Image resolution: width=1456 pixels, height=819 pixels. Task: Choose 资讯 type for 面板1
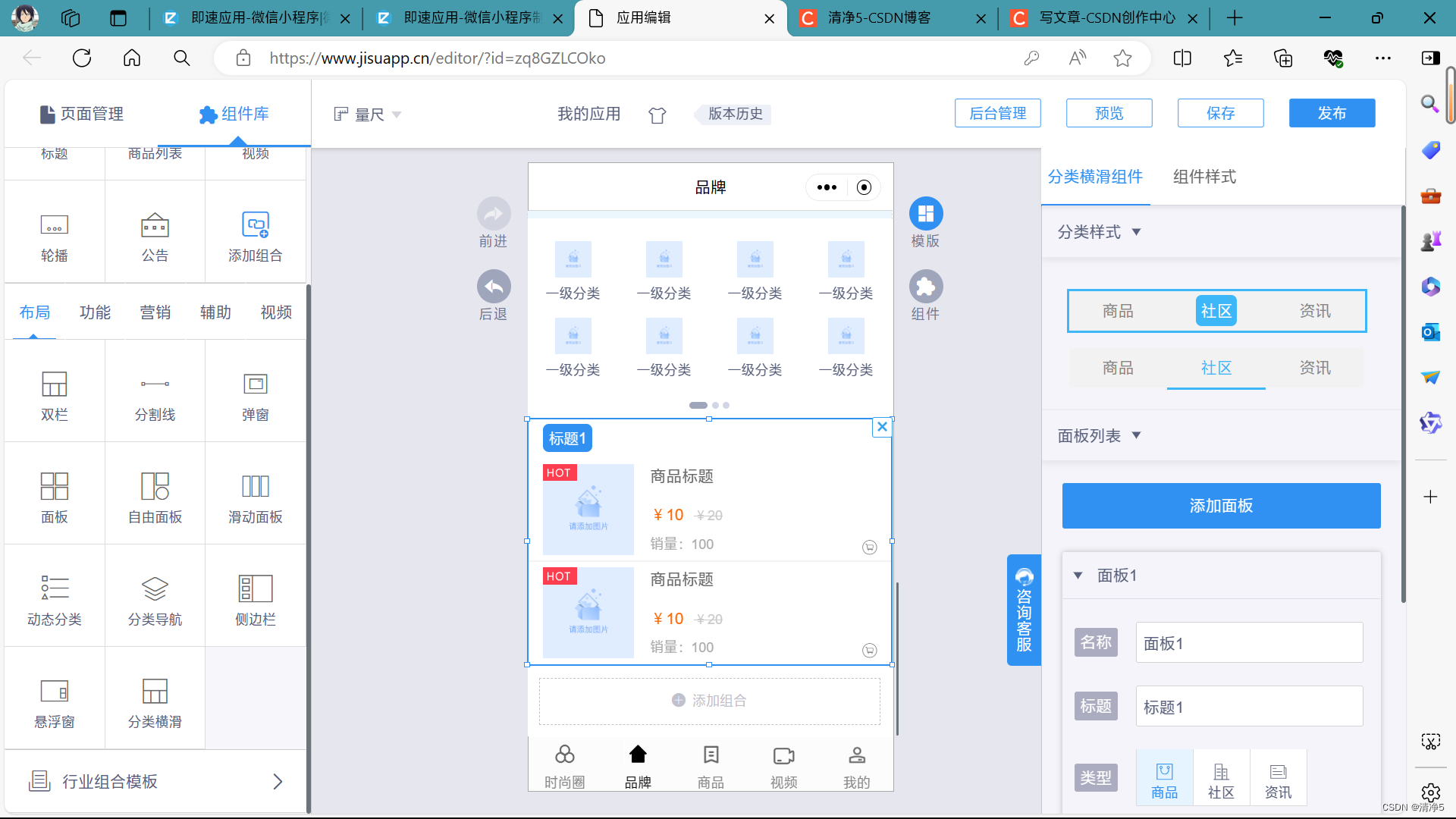point(1278,778)
